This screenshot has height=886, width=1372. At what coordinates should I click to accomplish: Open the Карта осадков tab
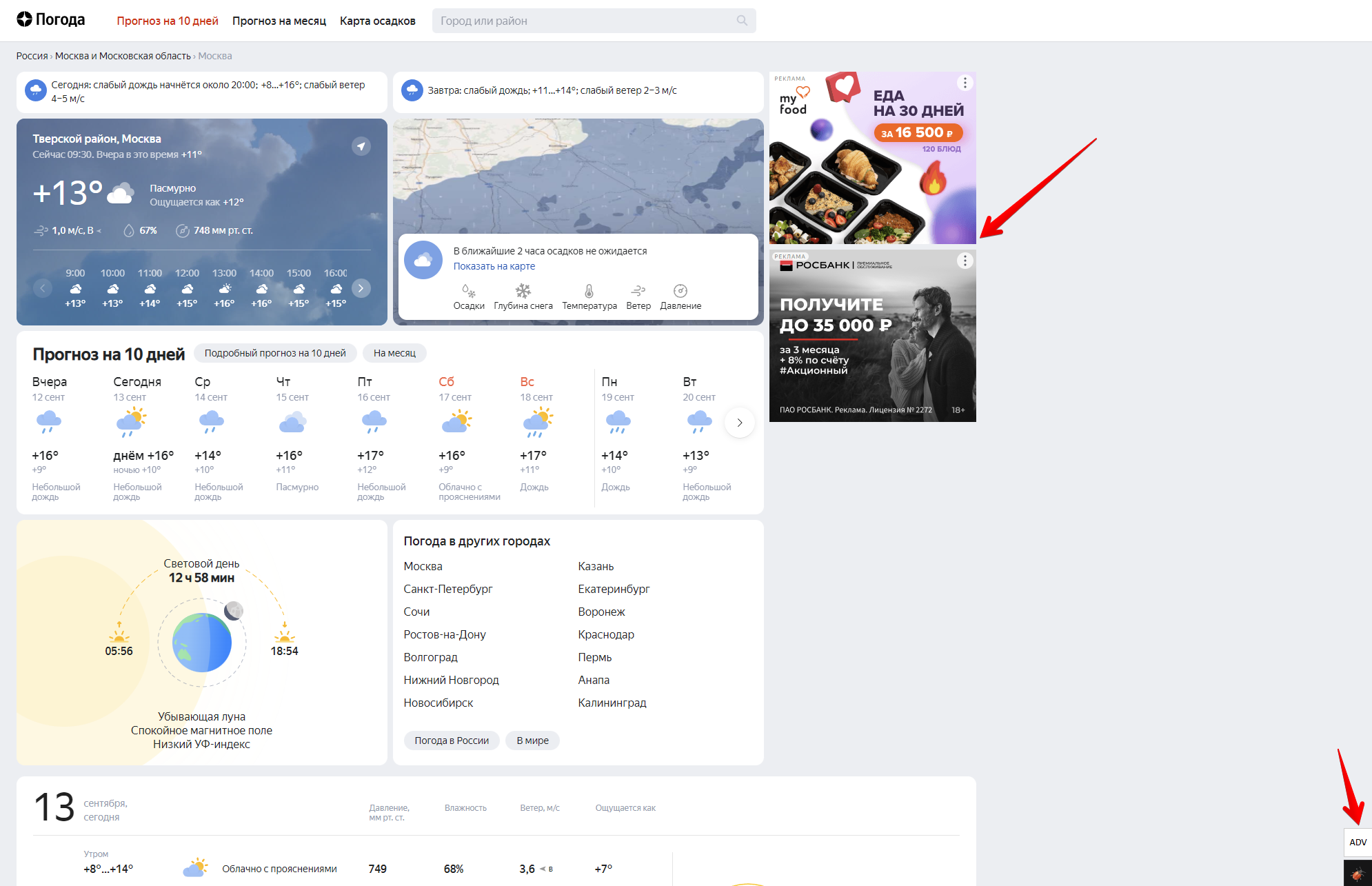(x=377, y=21)
